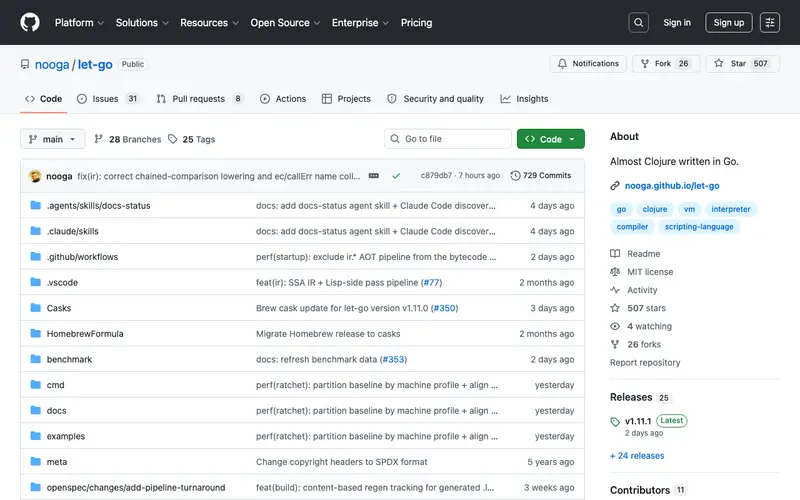Select the clojure topic tag

coord(655,209)
